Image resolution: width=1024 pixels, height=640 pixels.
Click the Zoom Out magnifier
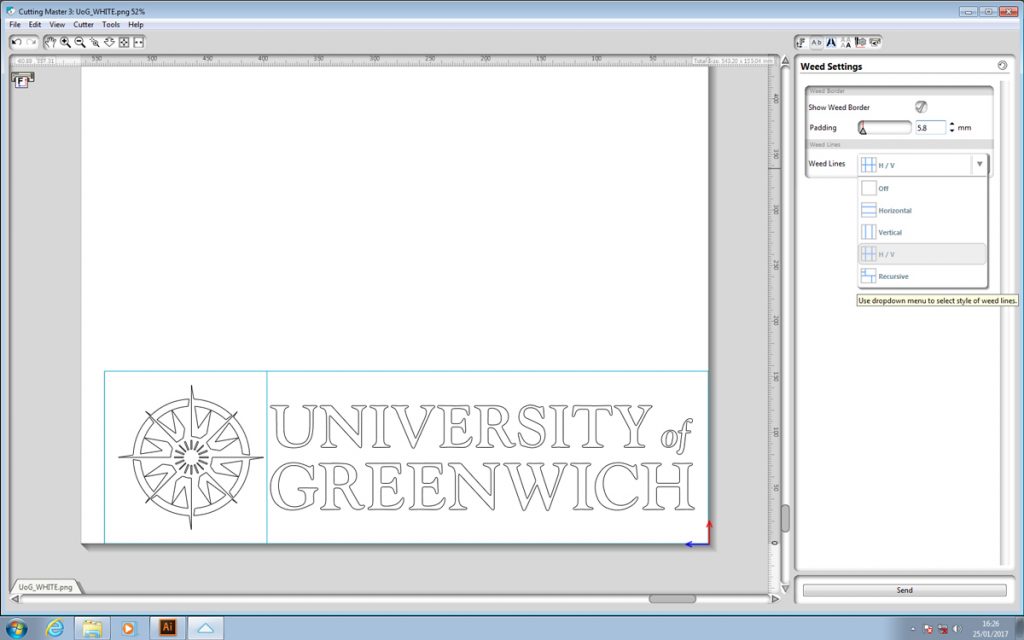80,42
